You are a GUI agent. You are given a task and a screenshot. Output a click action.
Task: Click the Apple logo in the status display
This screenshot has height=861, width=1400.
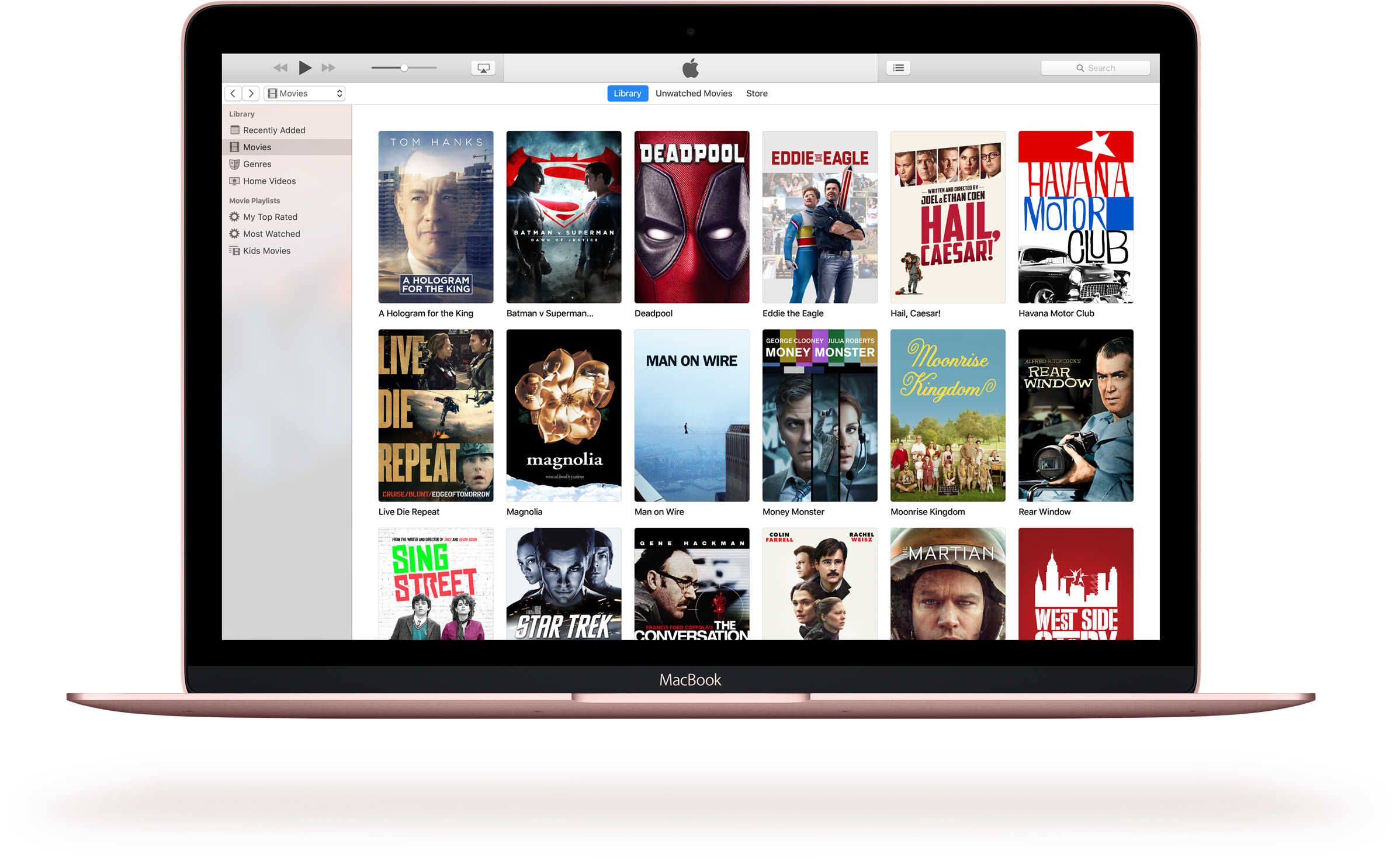691,68
